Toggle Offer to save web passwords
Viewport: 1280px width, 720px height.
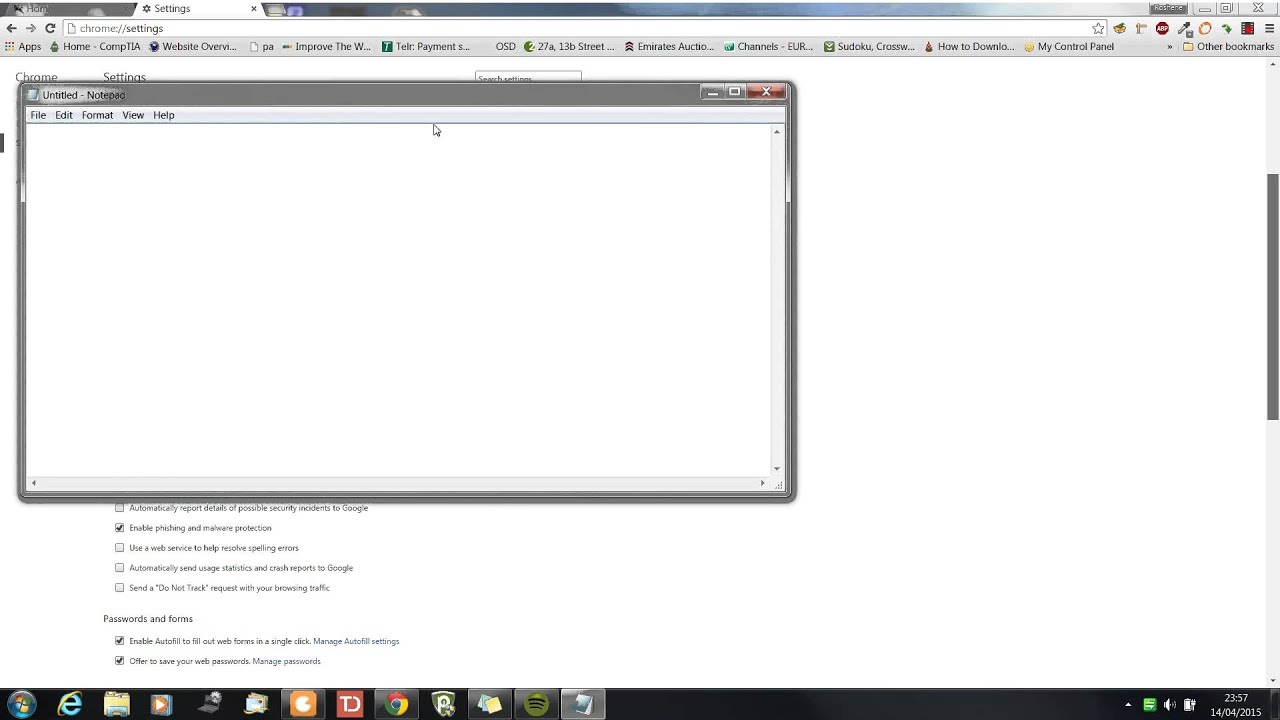(120, 661)
